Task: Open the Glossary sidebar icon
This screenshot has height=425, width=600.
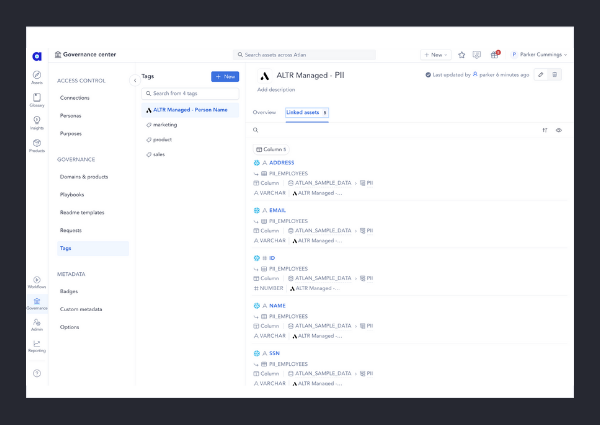Action: pos(37,99)
